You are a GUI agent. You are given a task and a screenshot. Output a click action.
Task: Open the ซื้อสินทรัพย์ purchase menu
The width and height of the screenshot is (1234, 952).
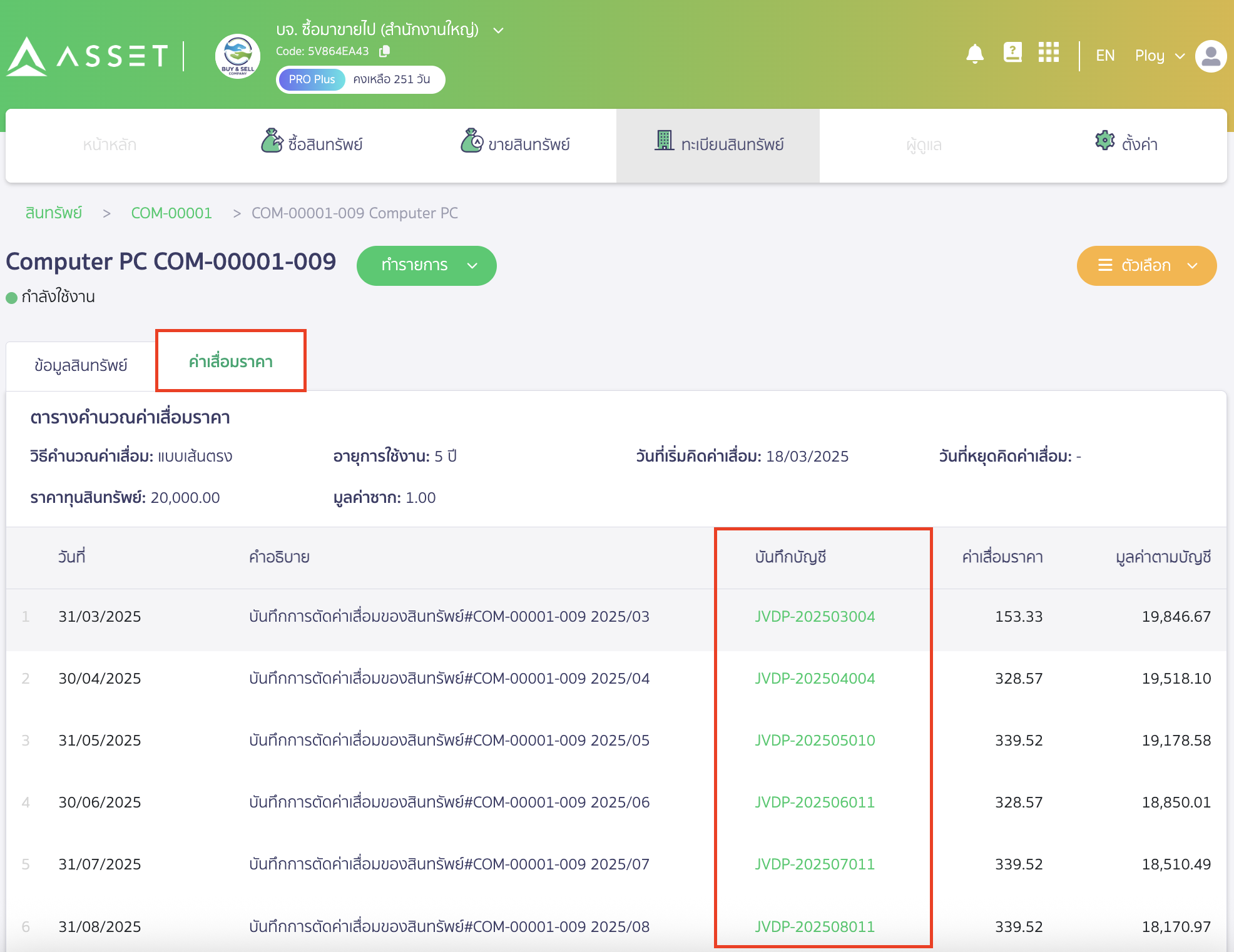pyautogui.click(x=312, y=144)
